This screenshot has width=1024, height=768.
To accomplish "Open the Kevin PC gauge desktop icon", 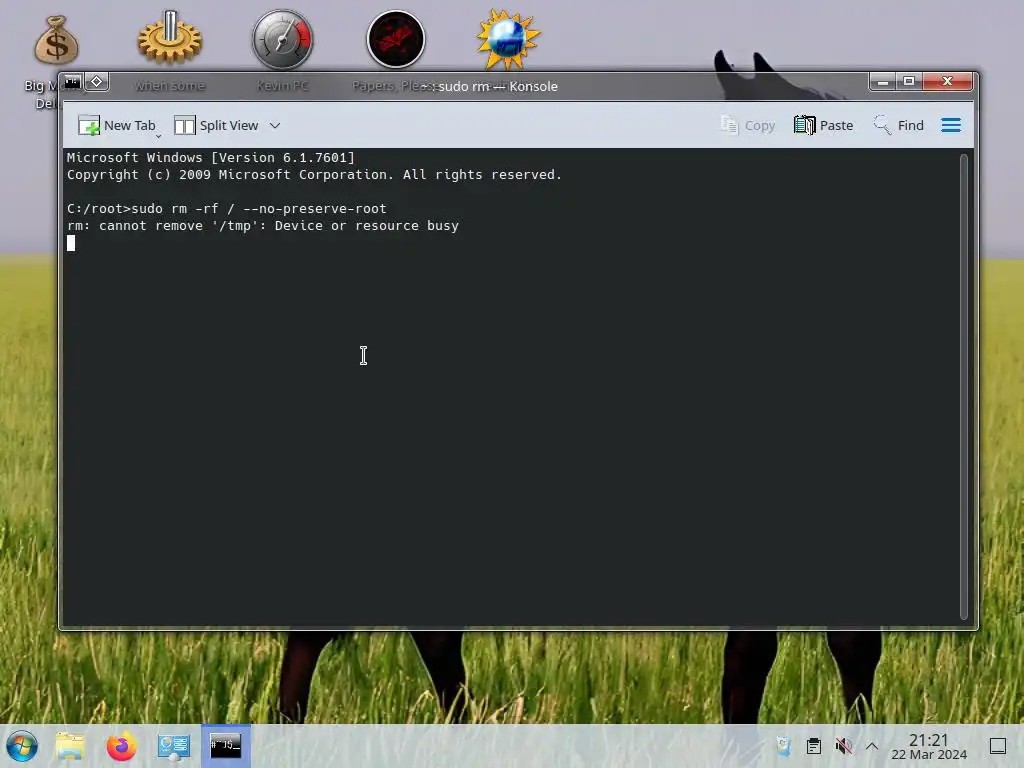I will (x=283, y=39).
